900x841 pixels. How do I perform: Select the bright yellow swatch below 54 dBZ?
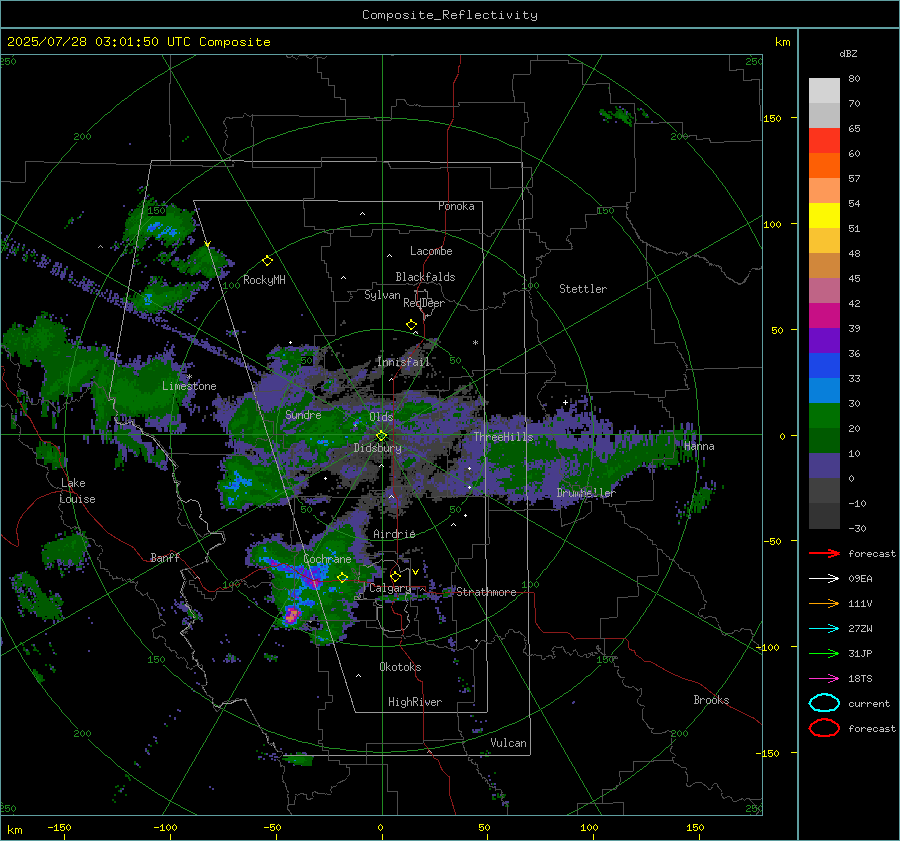[824, 216]
